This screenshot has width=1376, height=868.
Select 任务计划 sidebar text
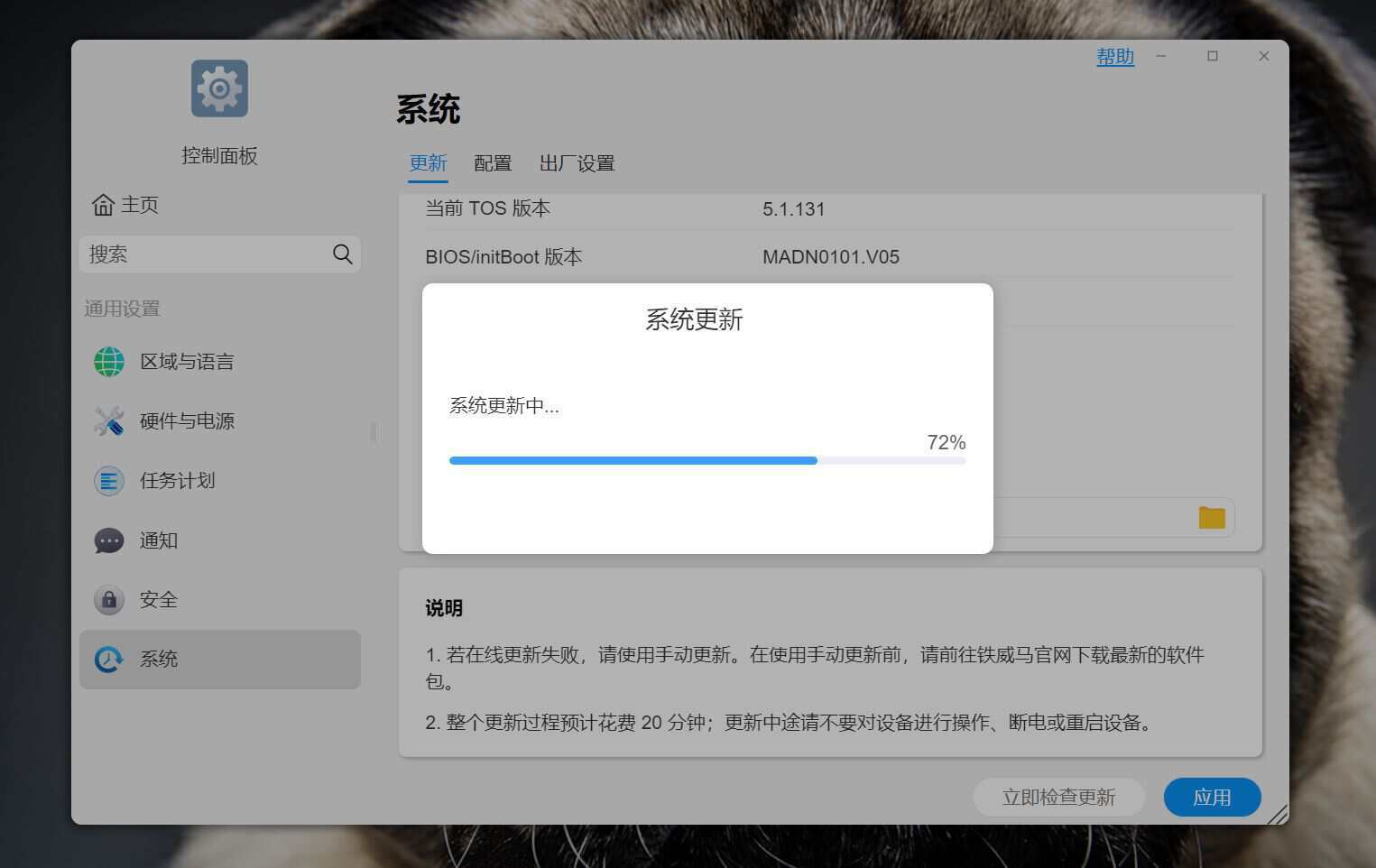(x=178, y=481)
